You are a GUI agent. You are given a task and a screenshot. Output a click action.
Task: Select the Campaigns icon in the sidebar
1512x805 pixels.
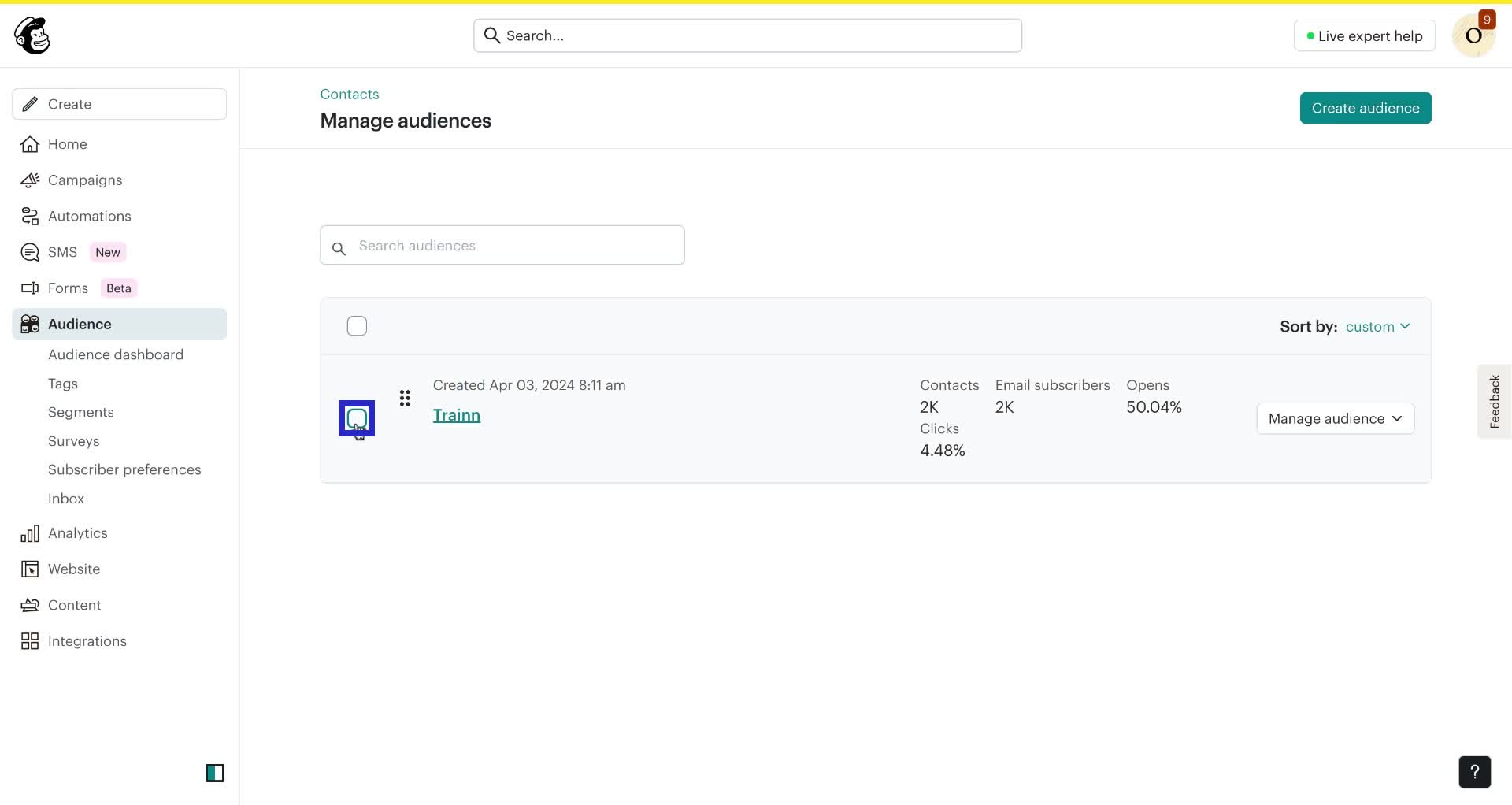click(29, 180)
